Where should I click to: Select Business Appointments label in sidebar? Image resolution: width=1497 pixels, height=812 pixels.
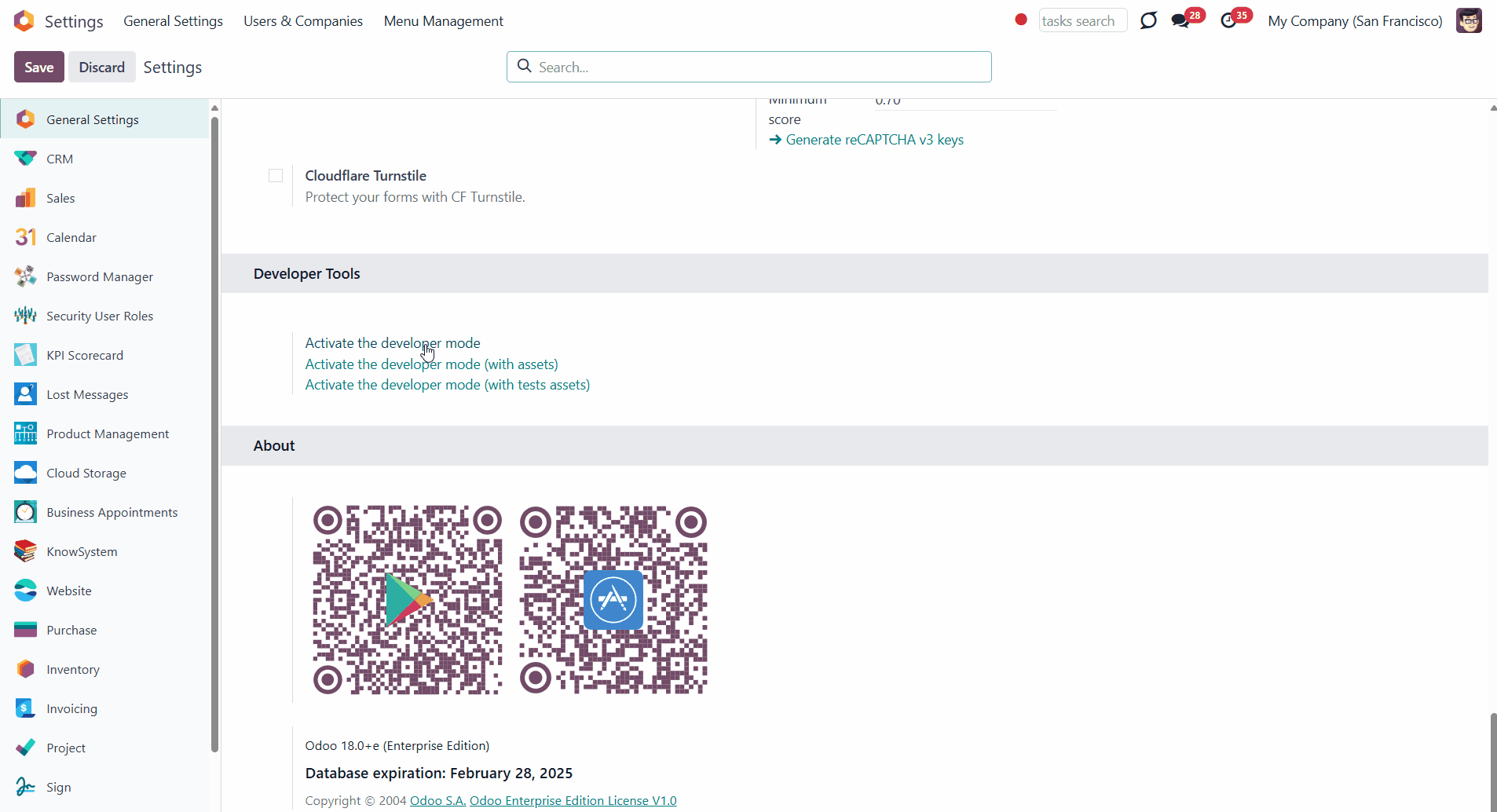click(112, 513)
